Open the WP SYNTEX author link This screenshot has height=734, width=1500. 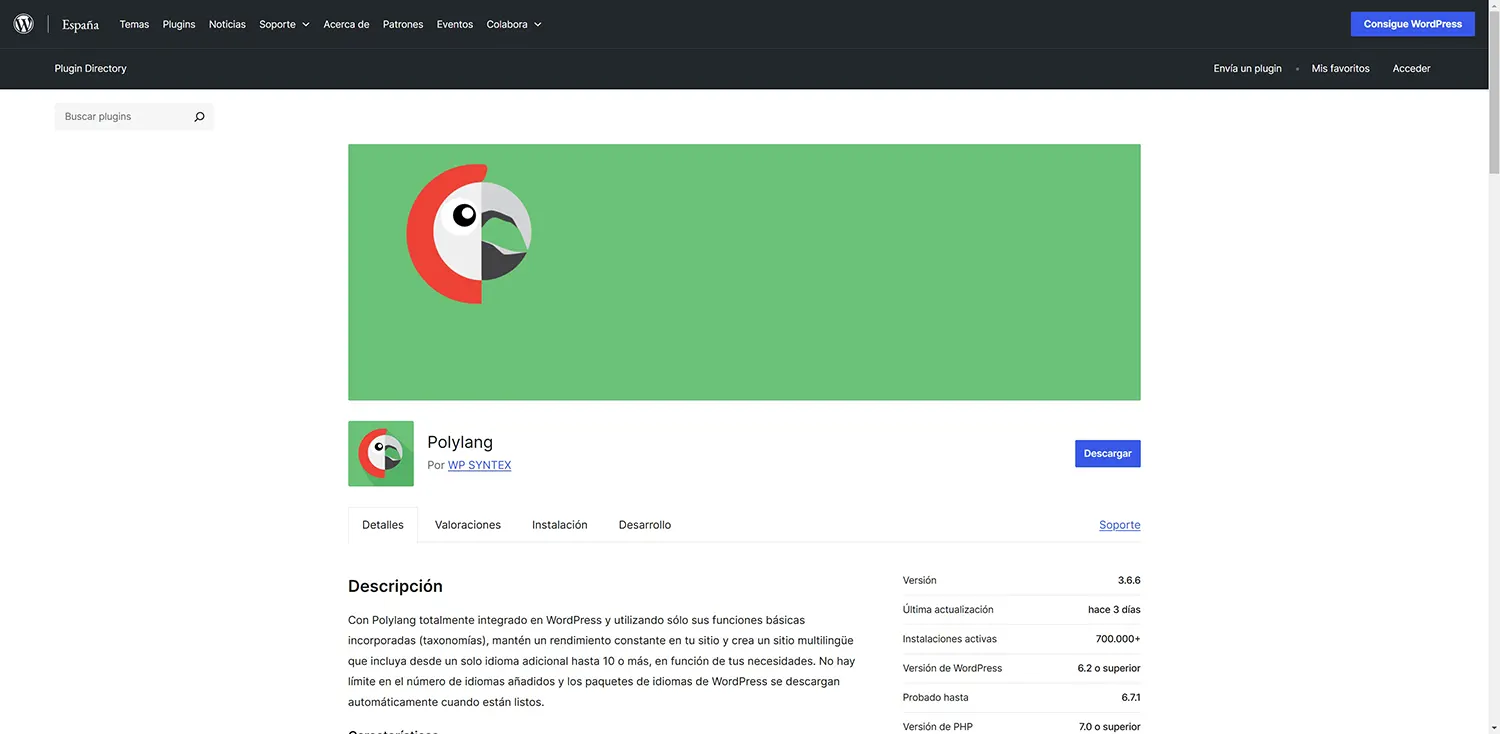(x=479, y=464)
